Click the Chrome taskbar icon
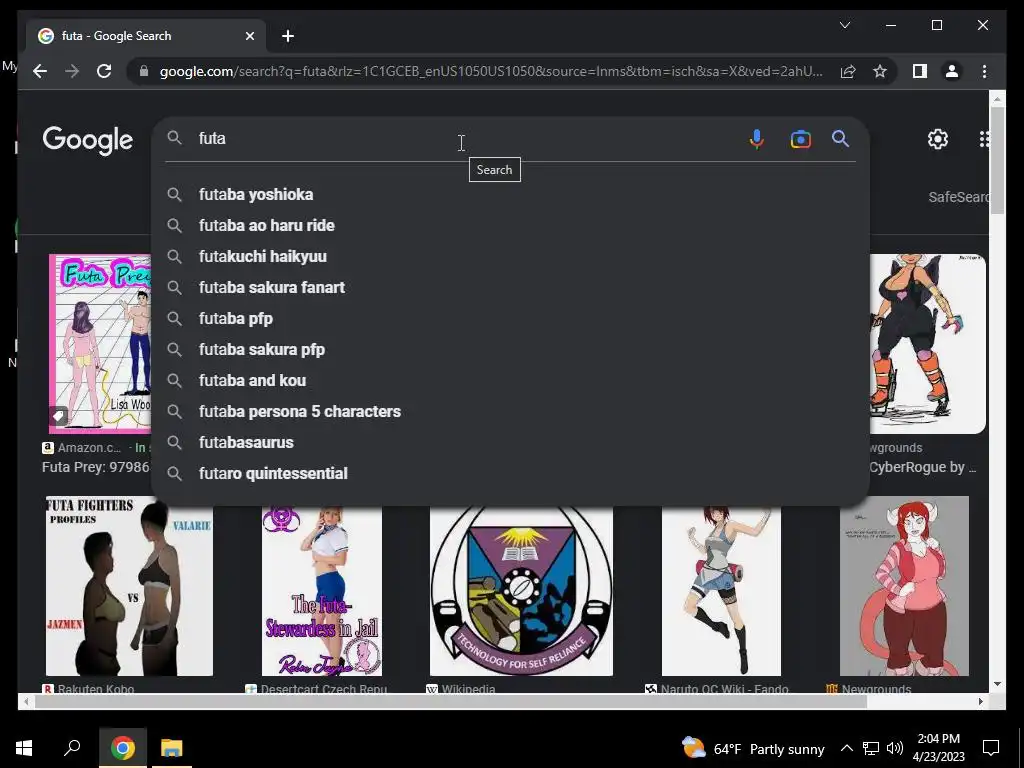Image resolution: width=1024 pixels, height=768 pixels. click(x=122, y=748)
